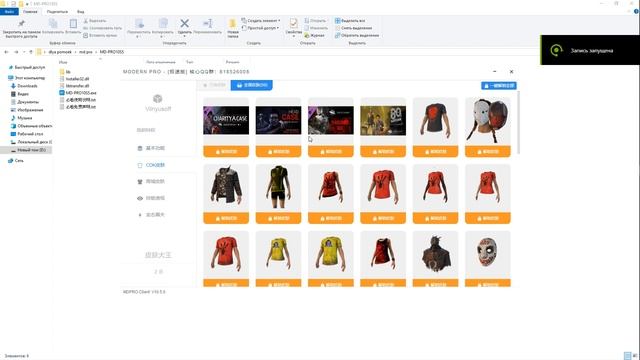The image size is (640, 360).
Task: Click Вырезать scissors in Explorer ribbon
Action: pos(95,20)
